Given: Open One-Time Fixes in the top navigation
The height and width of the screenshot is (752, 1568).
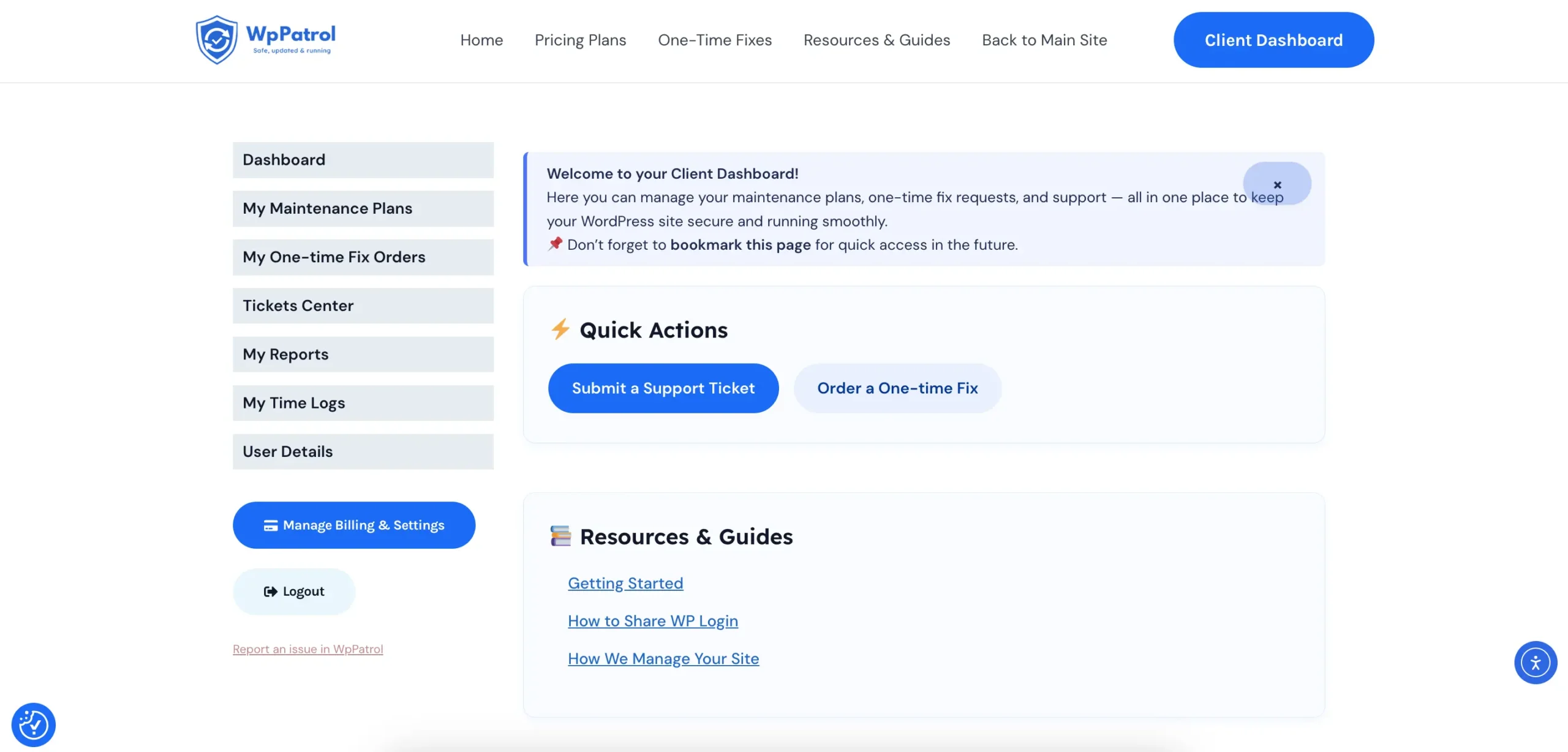Looking at the screenshot, I should [715, 40].
